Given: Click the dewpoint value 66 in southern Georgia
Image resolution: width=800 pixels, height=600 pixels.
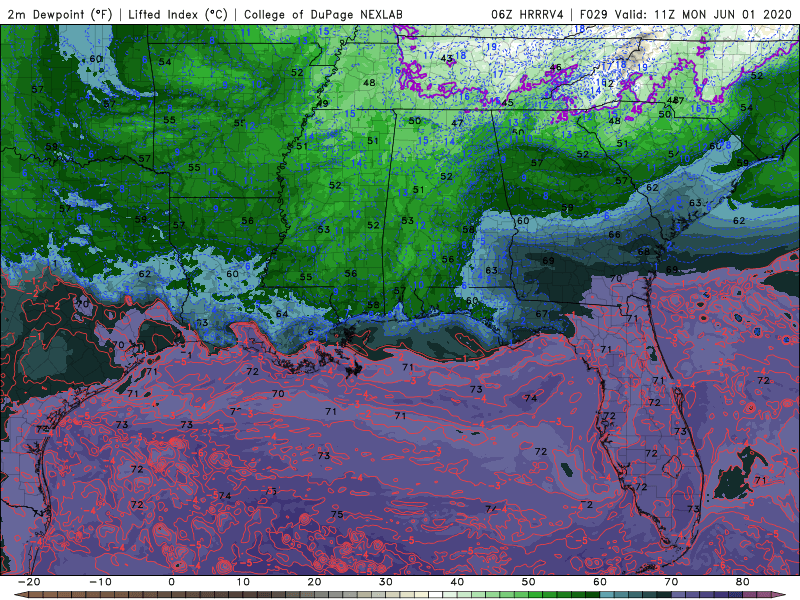Looking at the screenshot, I should click(614, 235).
